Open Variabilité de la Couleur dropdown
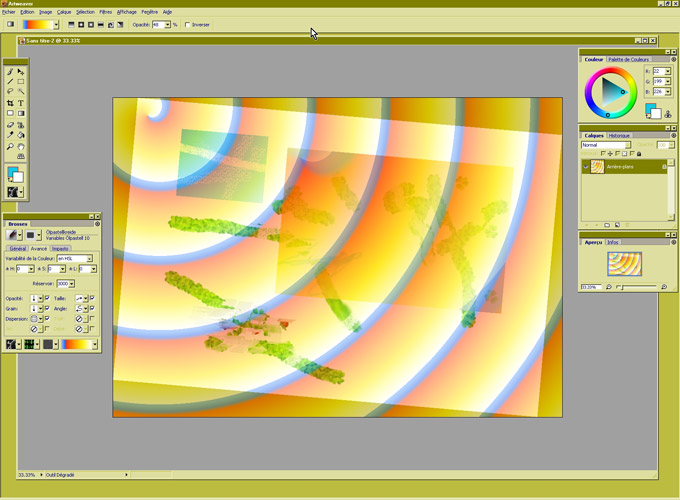The height and width of the screenshot is (500, 680). click(x=89, y=259)
